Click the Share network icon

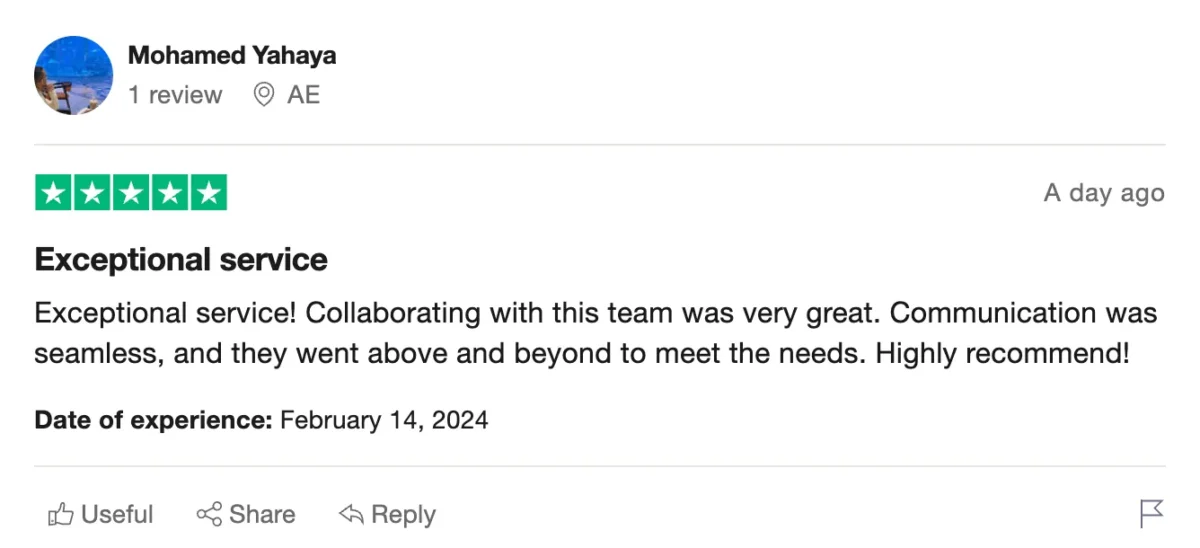(209, 515)
